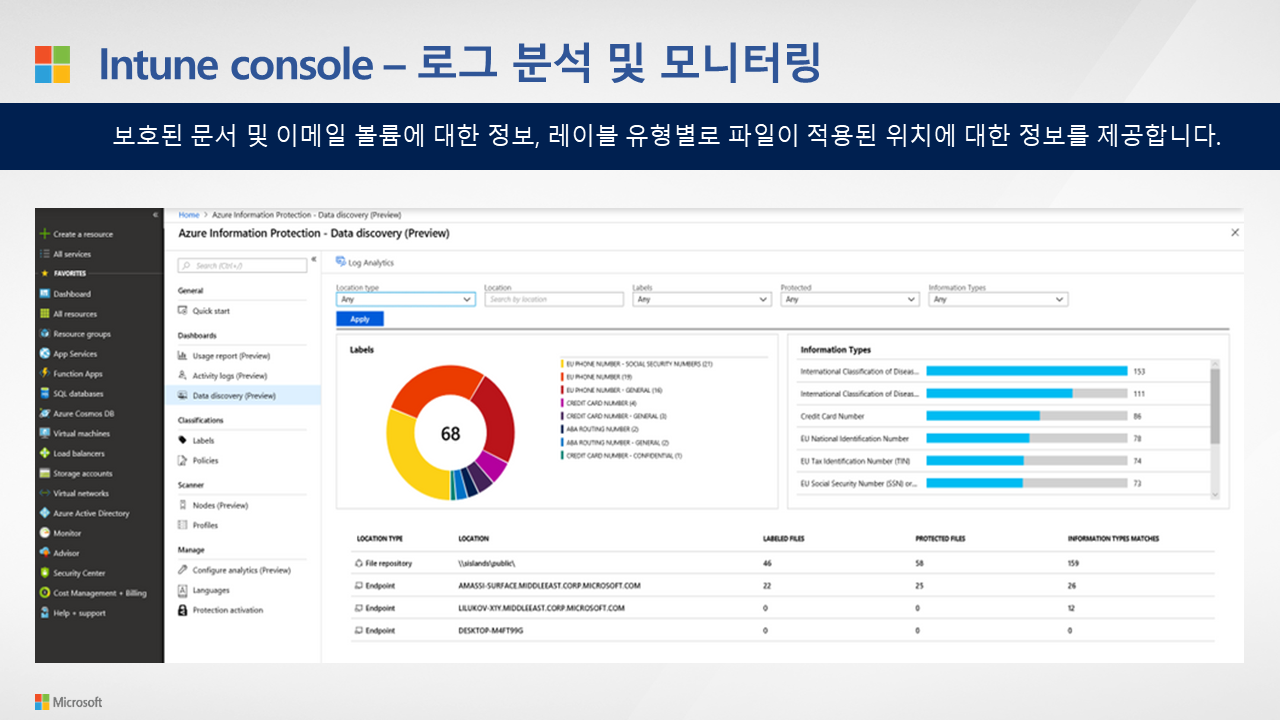The height and width of the screenshot is (720, 1280).
Task: Click the All resources grid icon
Action: [44, 314]
